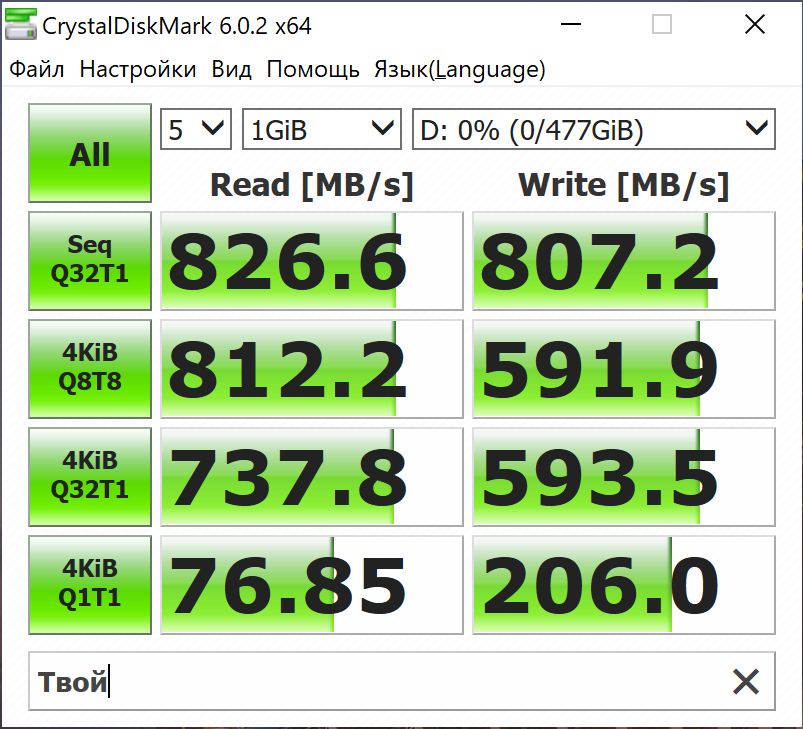
Task: Open the Язык(Language) menu
Action: point(460,69)
